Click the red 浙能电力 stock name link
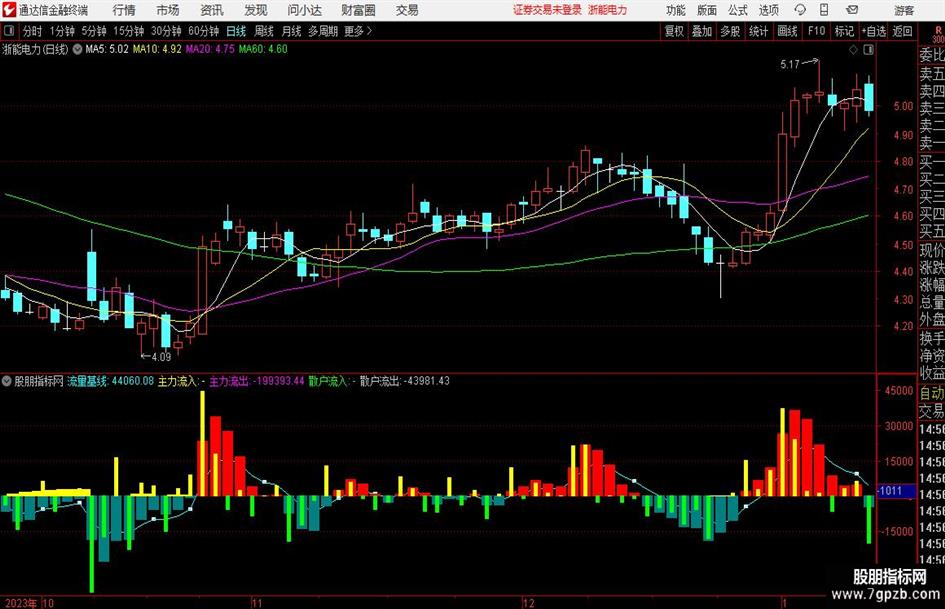945x609 pixels. coord(608,10)
